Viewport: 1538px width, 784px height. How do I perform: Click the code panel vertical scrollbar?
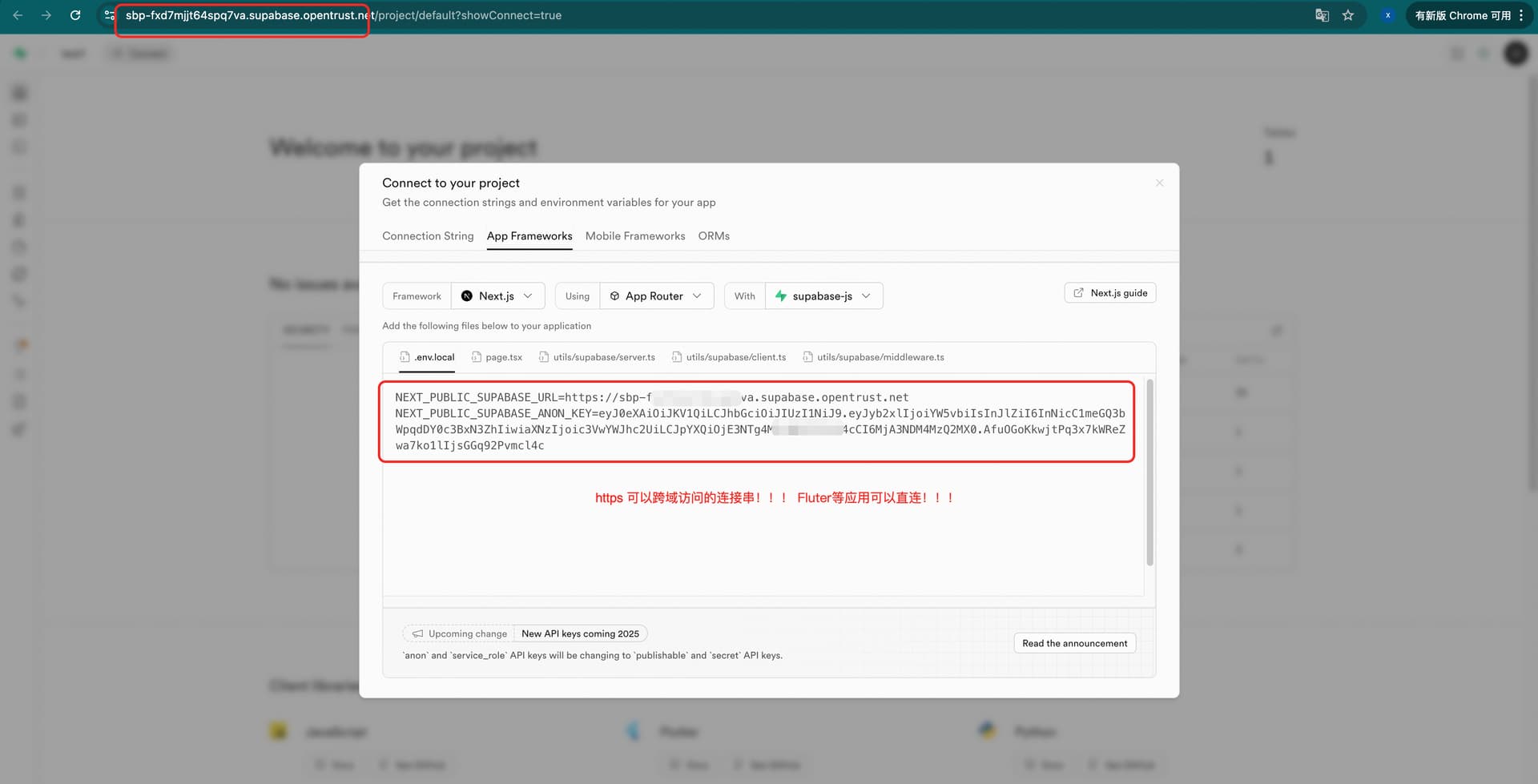pos(1150,472)
